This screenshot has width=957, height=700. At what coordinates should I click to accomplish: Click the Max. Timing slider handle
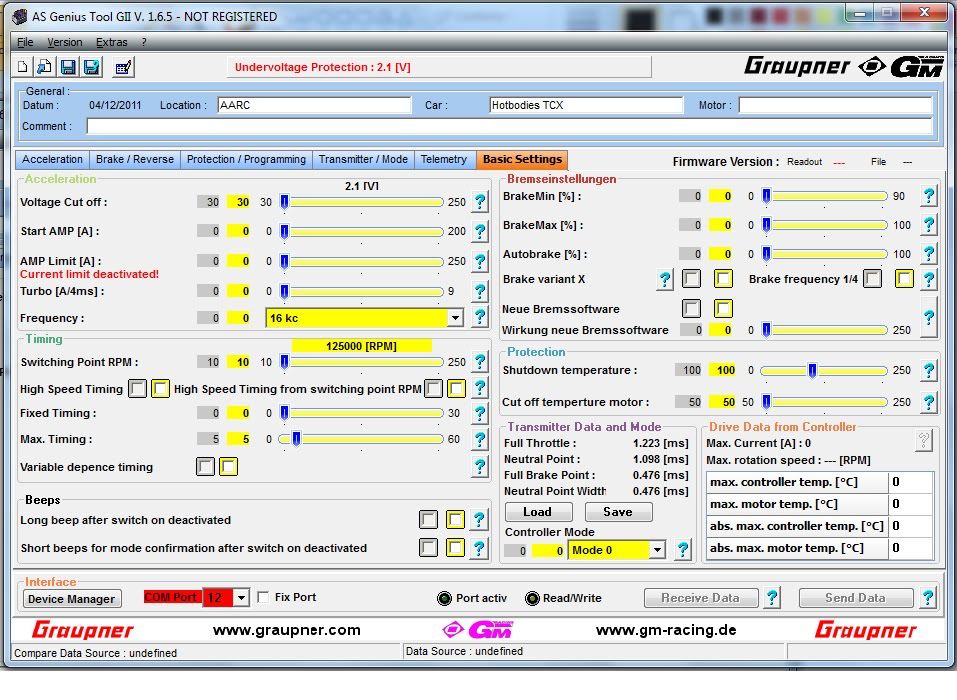point(296,439)
